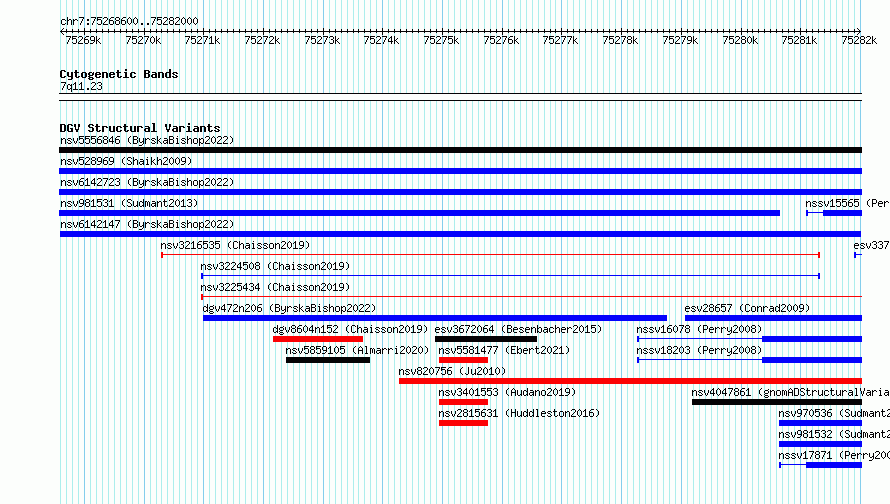
Task: Select the 7q11.23 band label
Action: (x=81, y=86)
